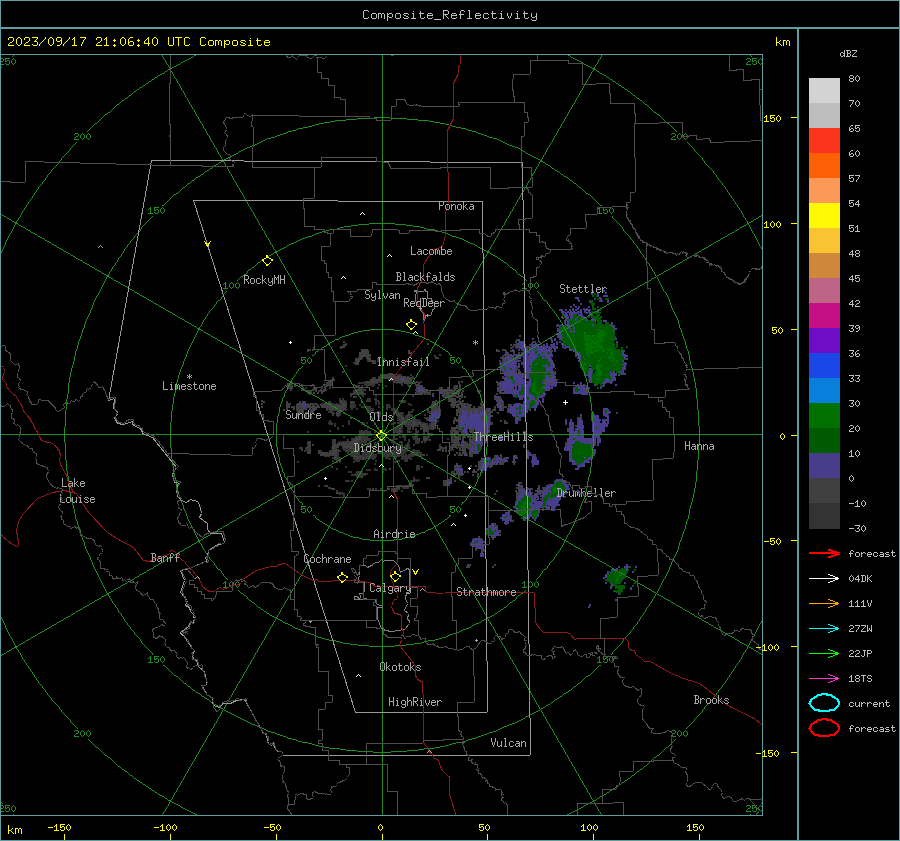900x841 pixels.
Task: Click the 80 dBZ legend value
Action: (854, 79)
